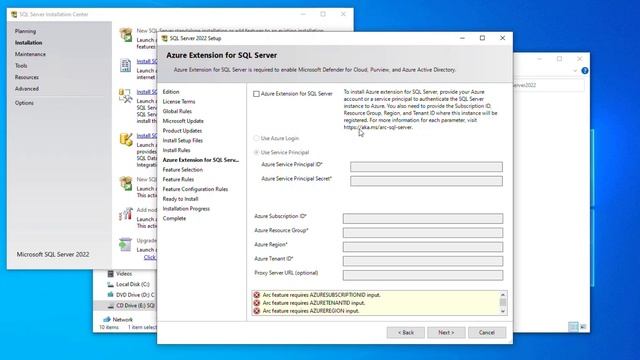The width and height of the screenshot is (640, 360).
Task: Click Azure Service Principal ID field
Action: pos(426,167)
